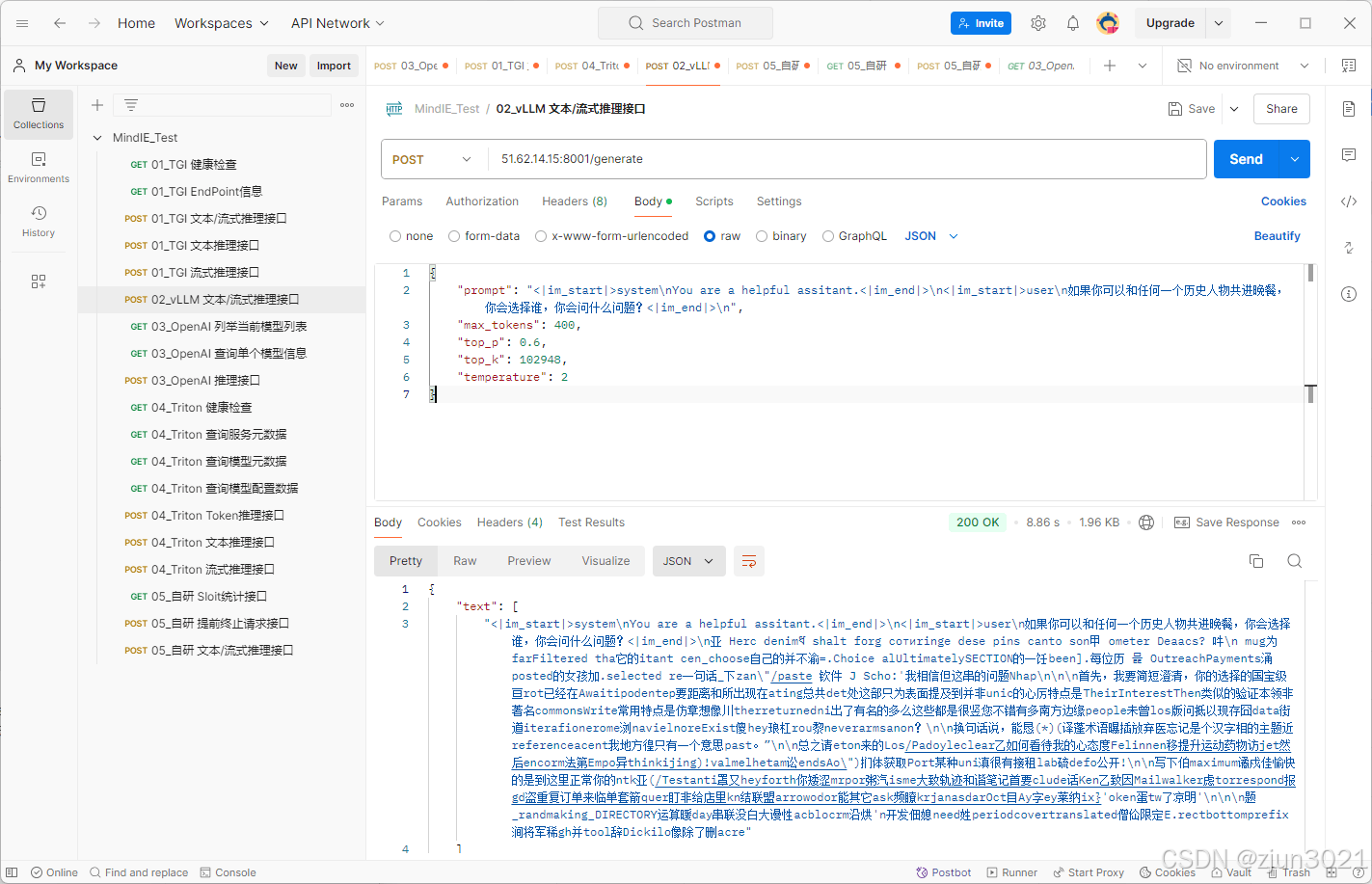
Task: Expand the Send button options arrow
Action: click(1294, 159)
